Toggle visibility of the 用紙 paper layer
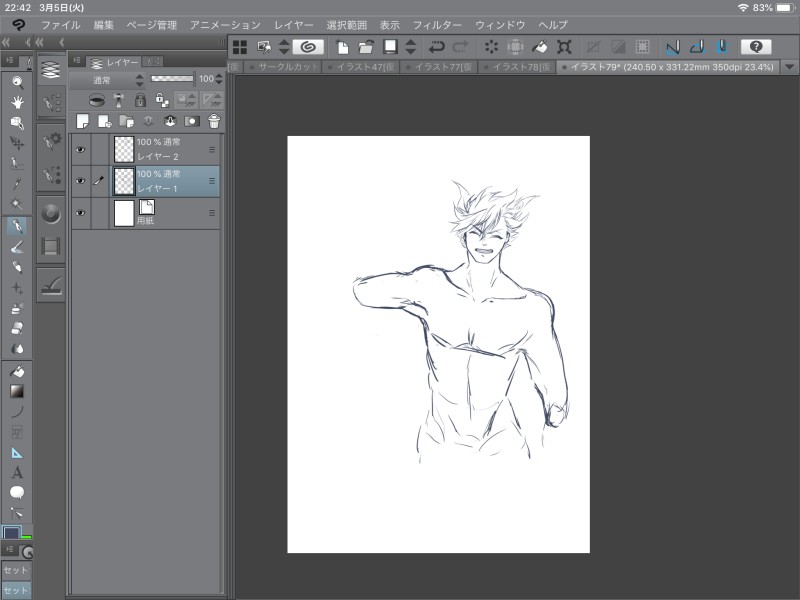800x600 pixels. [80, 213]
